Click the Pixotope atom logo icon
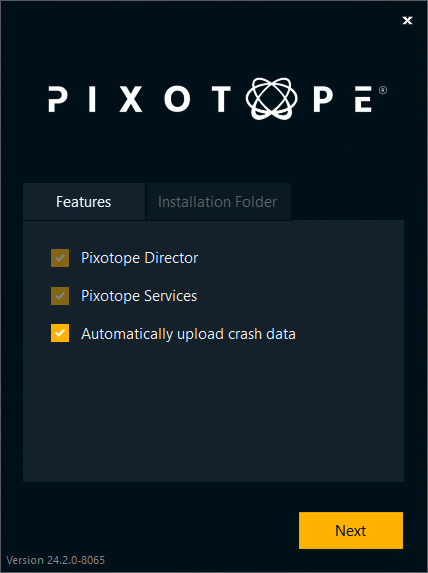This screenshot has width=428, height=573. (272, 99)
